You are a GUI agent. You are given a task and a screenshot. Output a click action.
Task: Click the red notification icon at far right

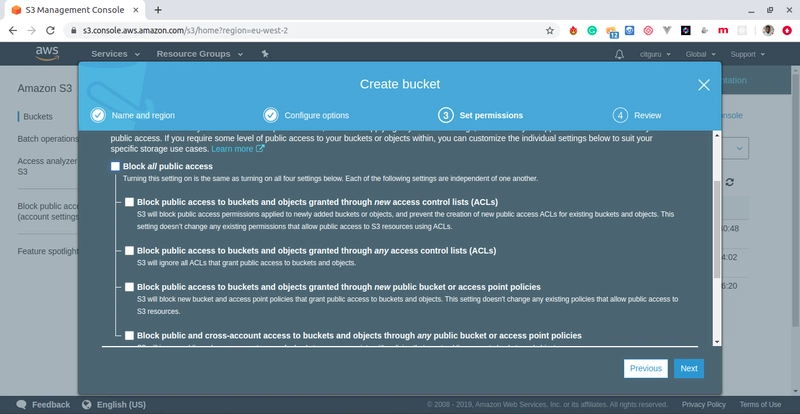787,31
